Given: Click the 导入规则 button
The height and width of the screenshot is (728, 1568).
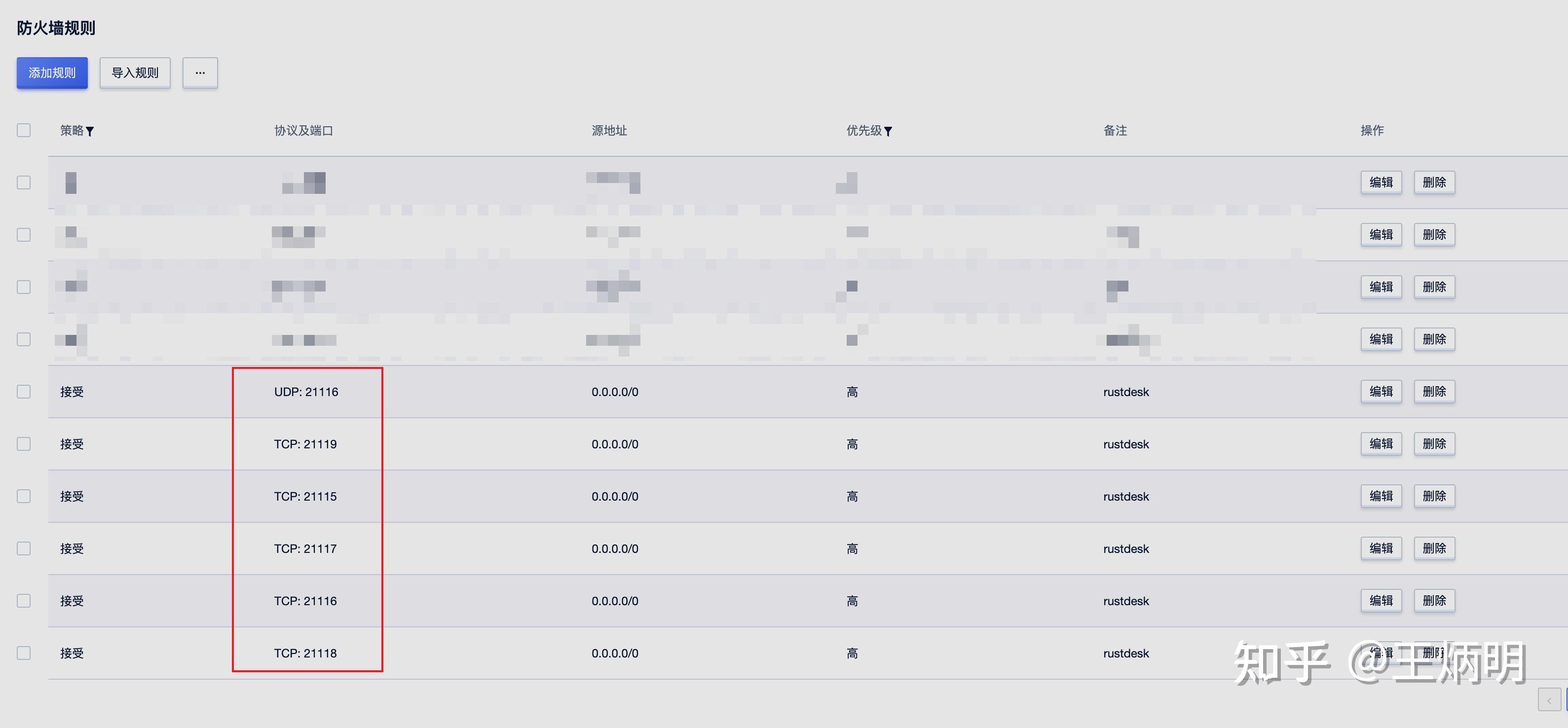Looking at the screenshot, I should click(x=135, y=73).
